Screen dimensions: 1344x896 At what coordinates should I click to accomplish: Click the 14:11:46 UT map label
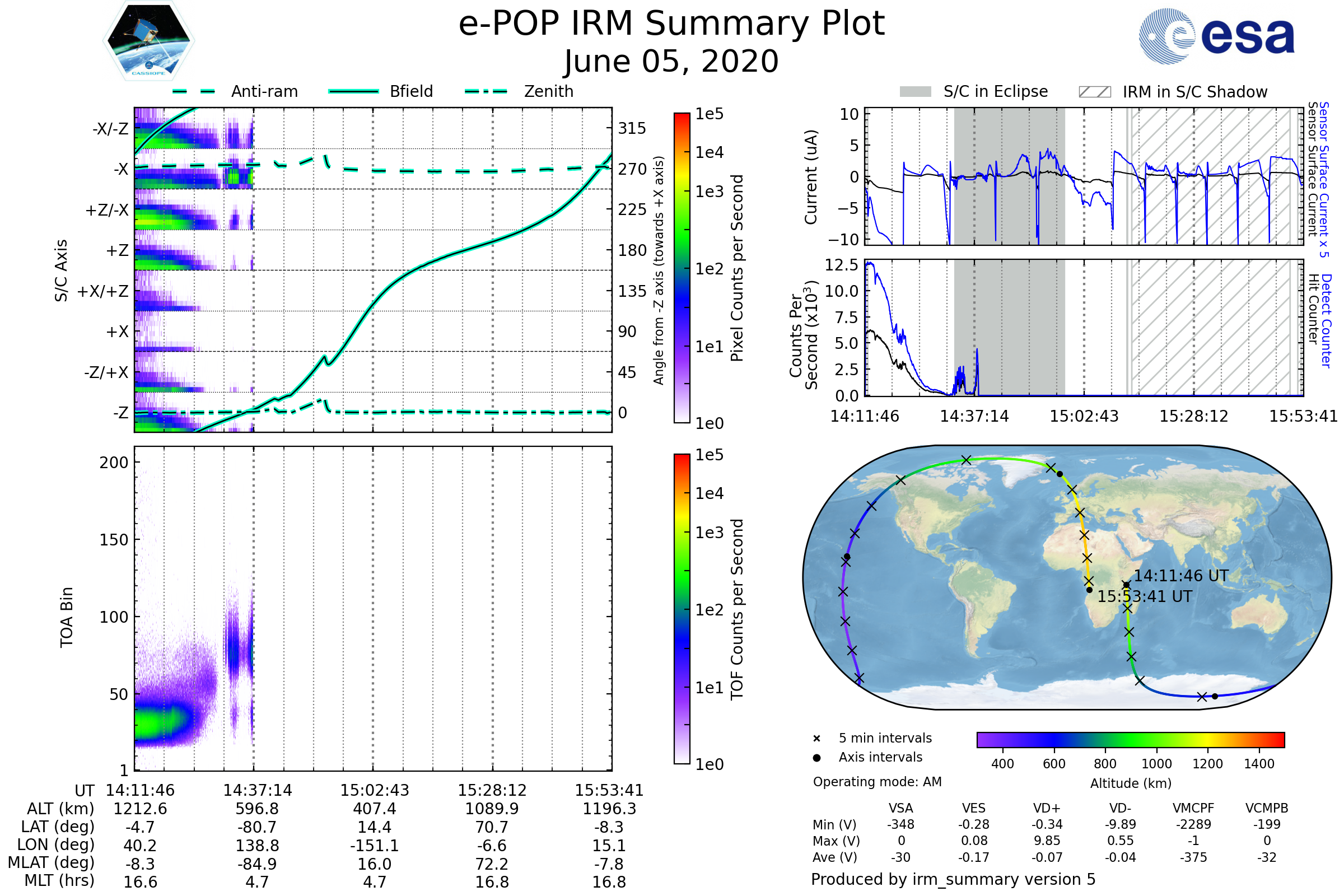tap(1180, 576)
